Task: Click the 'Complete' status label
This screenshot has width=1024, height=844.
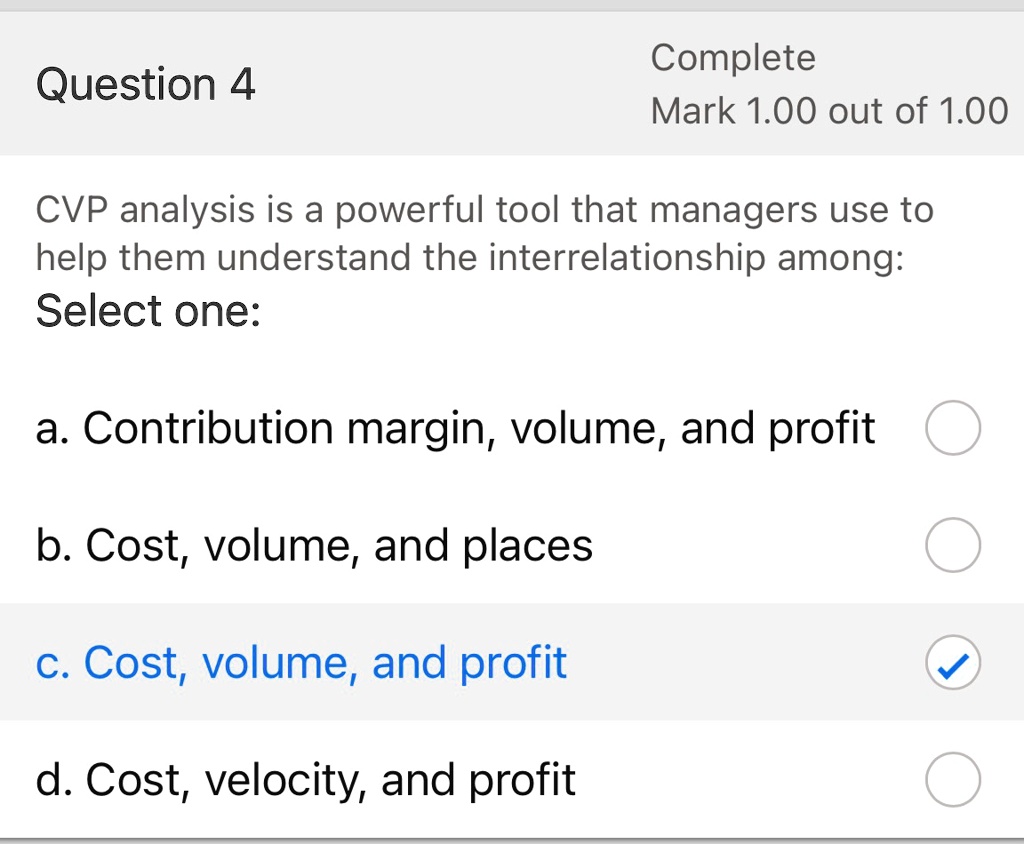Action: [x=733, y=57]
